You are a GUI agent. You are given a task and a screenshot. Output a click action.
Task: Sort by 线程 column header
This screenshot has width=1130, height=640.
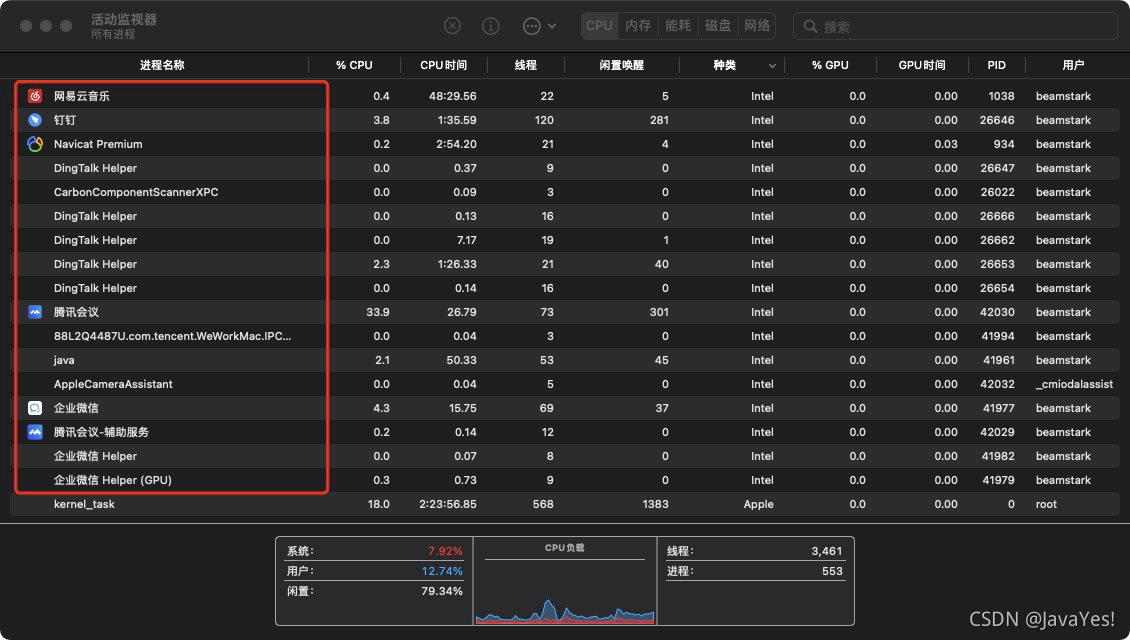pyautogui.click(x=525, y=65)
